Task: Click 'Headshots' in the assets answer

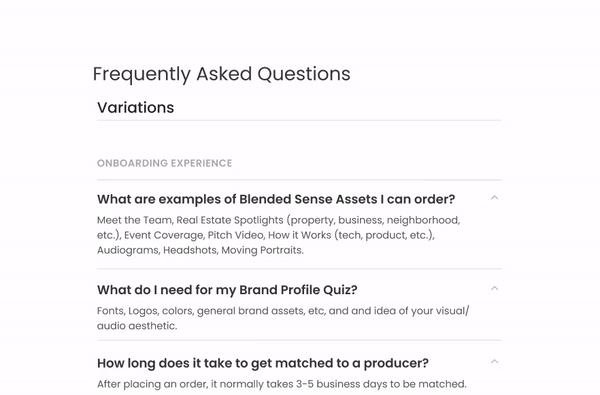Action: tap(190, 250)
